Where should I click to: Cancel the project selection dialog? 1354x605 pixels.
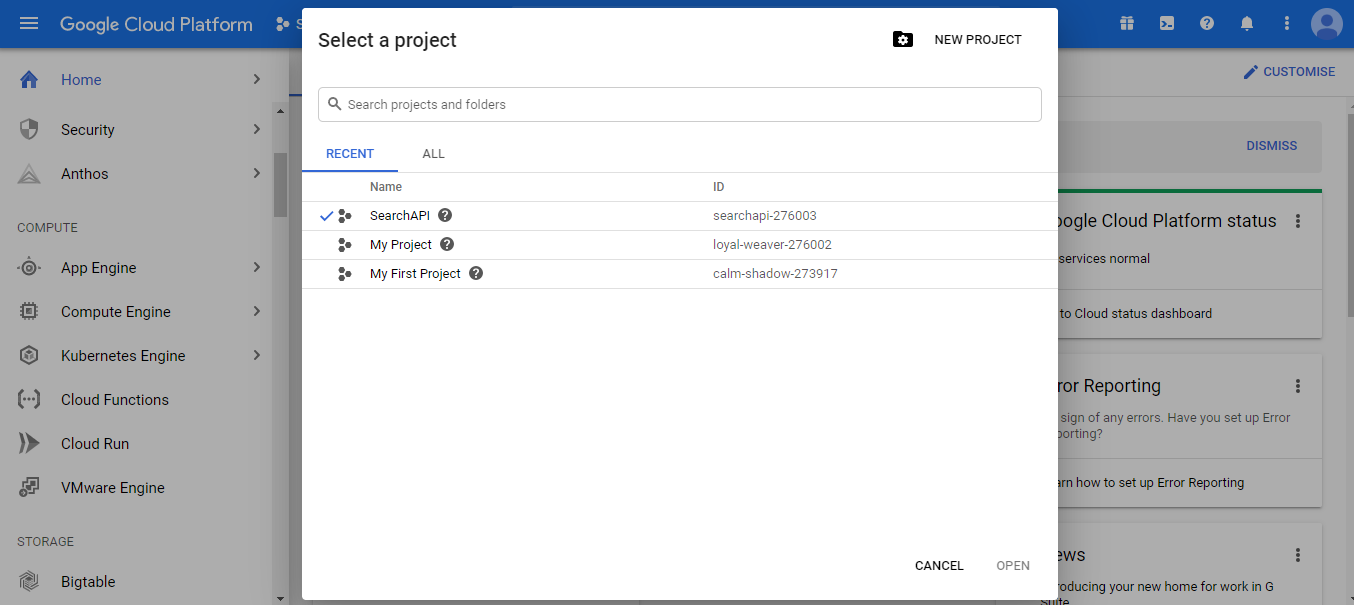click(939, 566)
